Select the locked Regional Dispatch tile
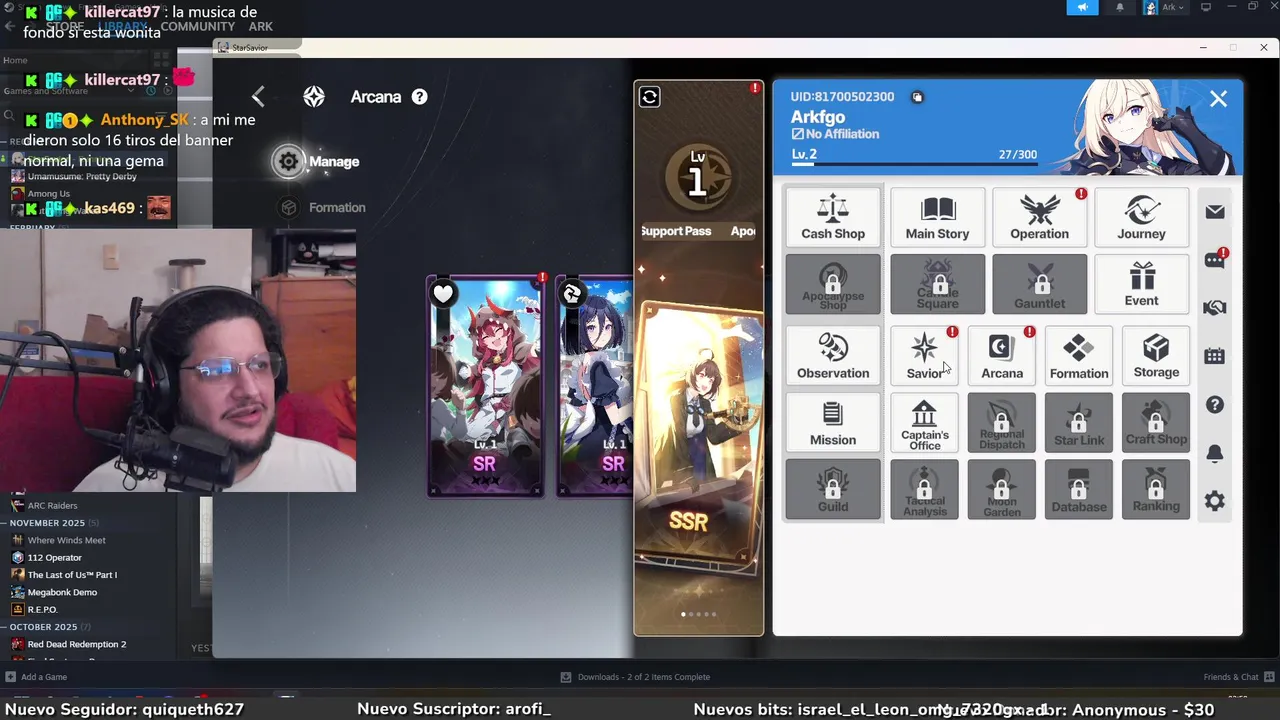The width and height of the screenshot is (1280, 720). [1002, 422]
